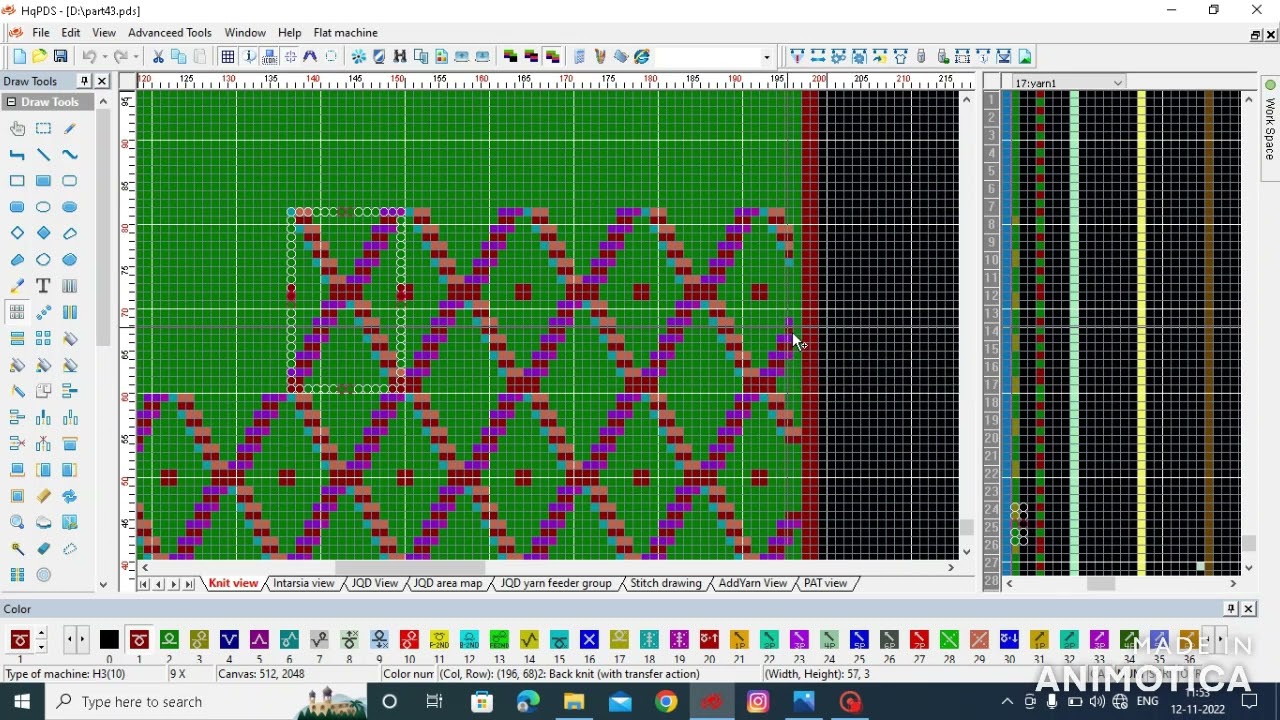This screenshot has height=720, width=1280.
Task: Close the Draw Tools panel
Action: click(x=101, y=81)
